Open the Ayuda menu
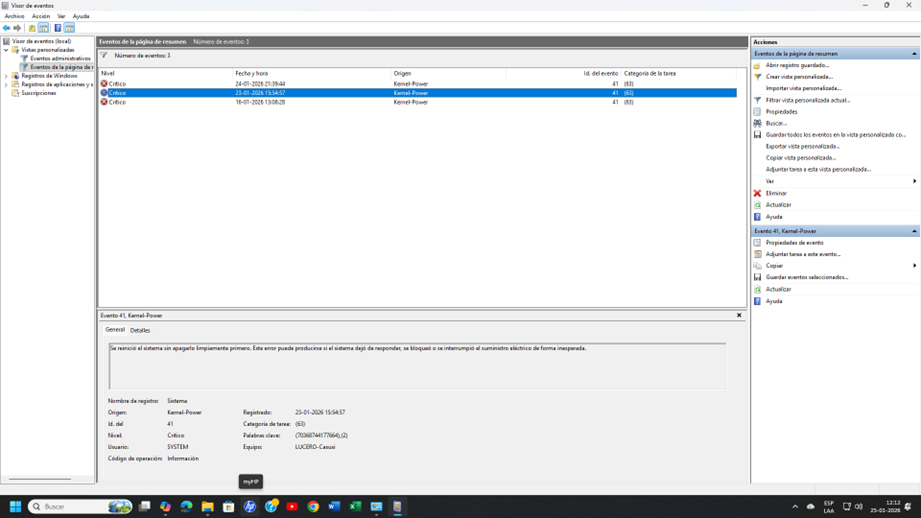Image resolution: width=921 pixels, height=518 pixels. tap(81, 16)
